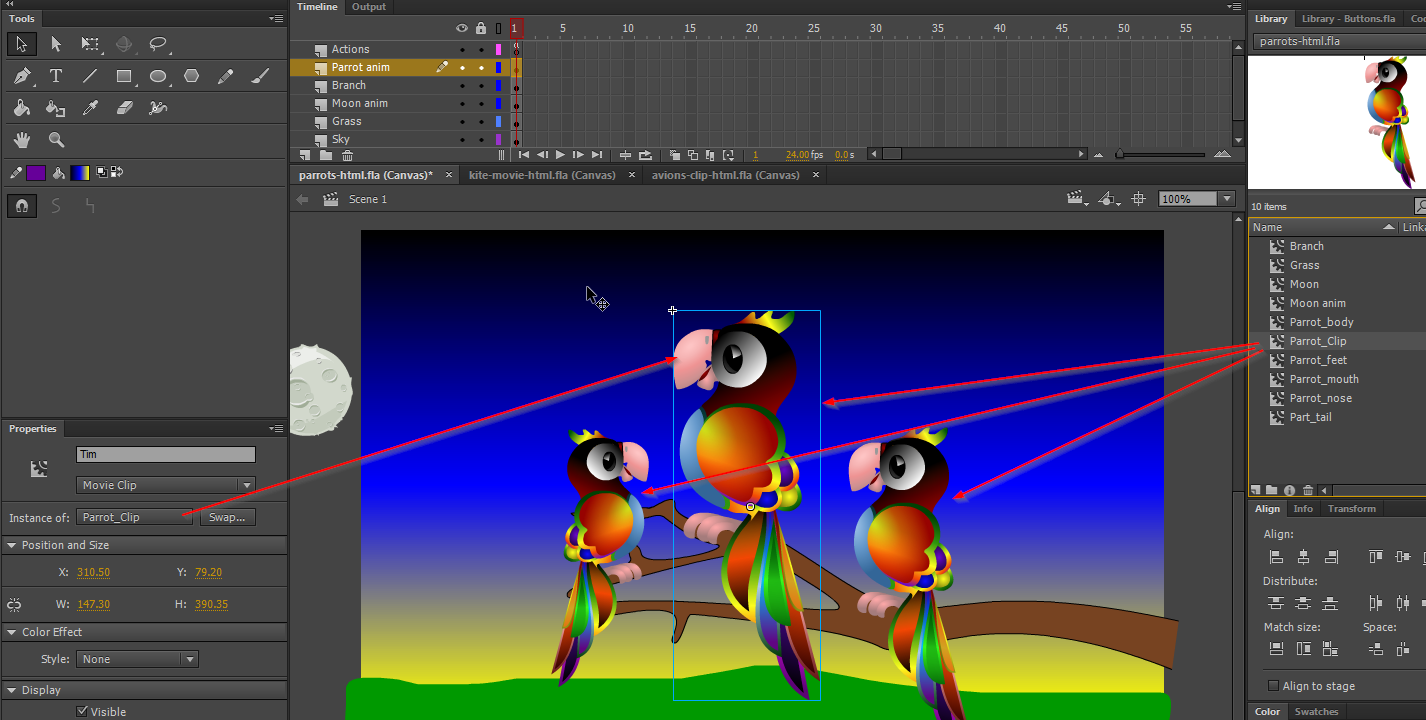This screenshot has width=1426, height=720.
Task: Open avions-clip-html.fla document tab
Action: tap(725, 175)
